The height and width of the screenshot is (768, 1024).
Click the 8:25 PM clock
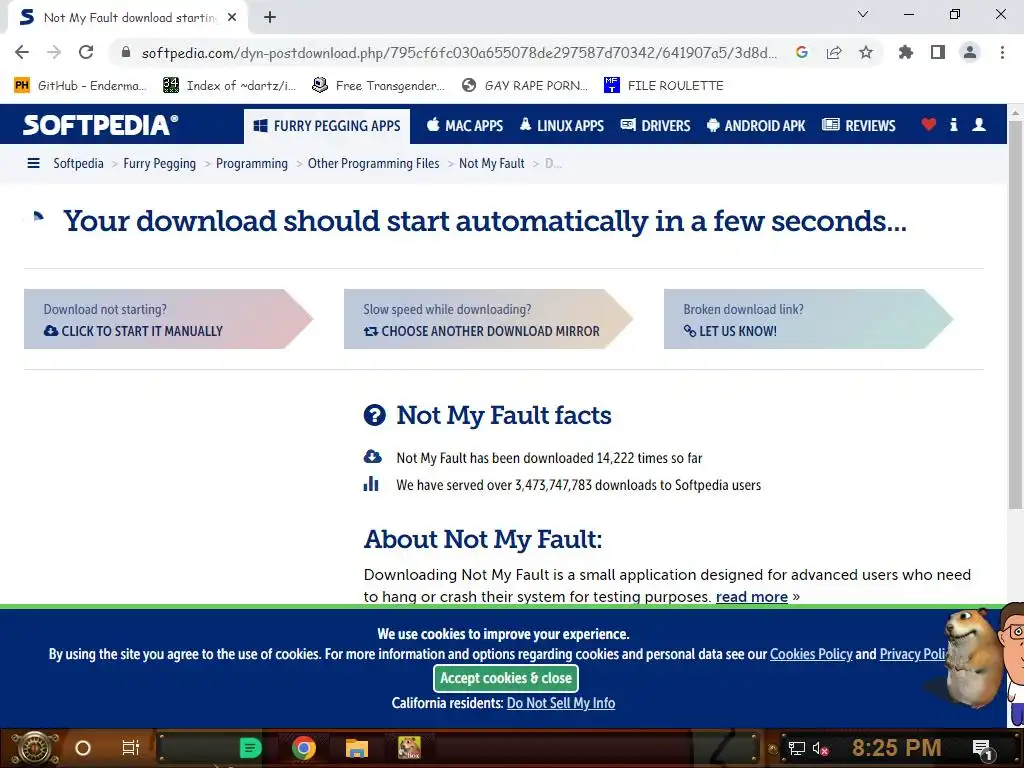[896, 748]
